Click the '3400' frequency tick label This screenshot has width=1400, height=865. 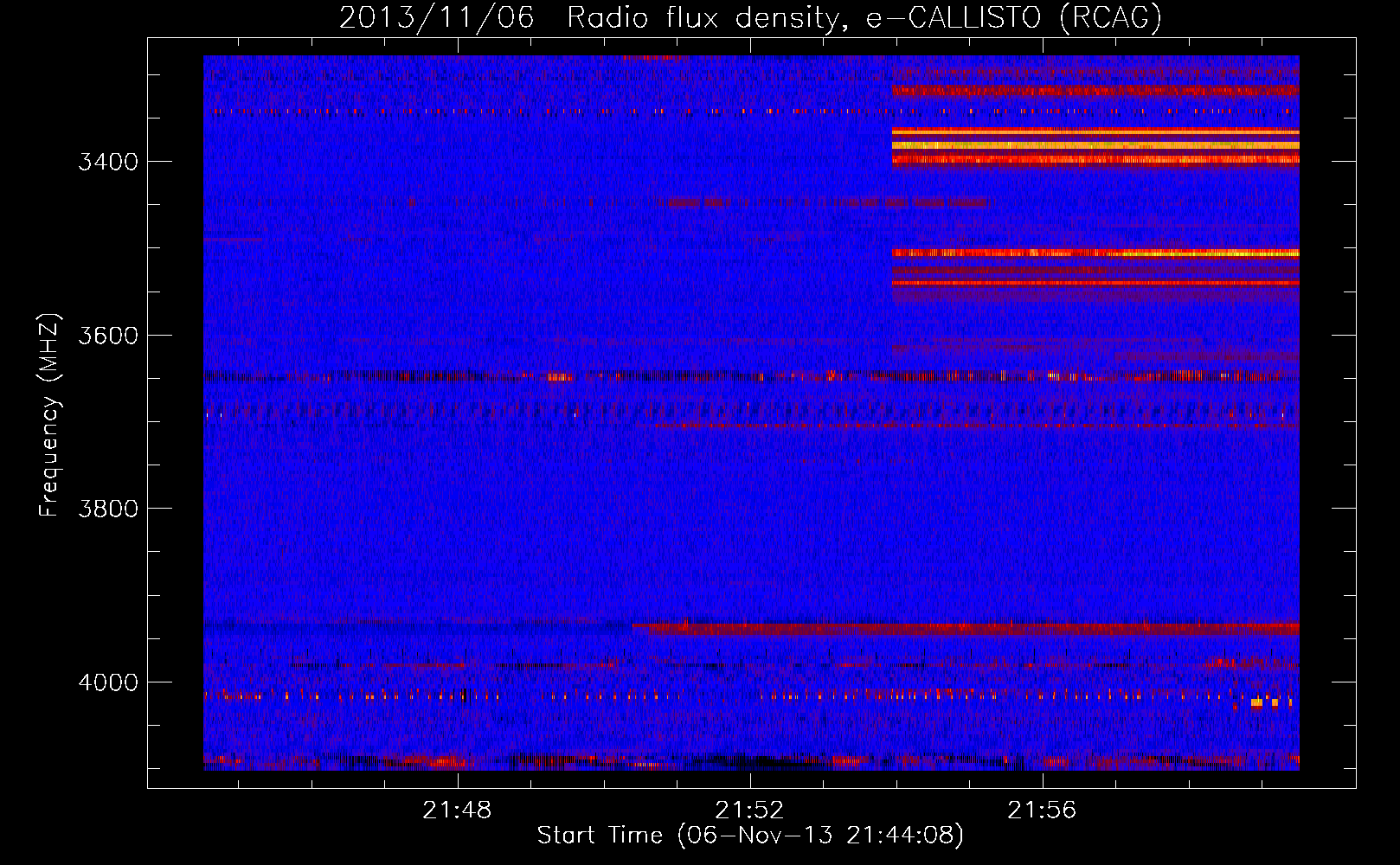(x=108, y=162)
